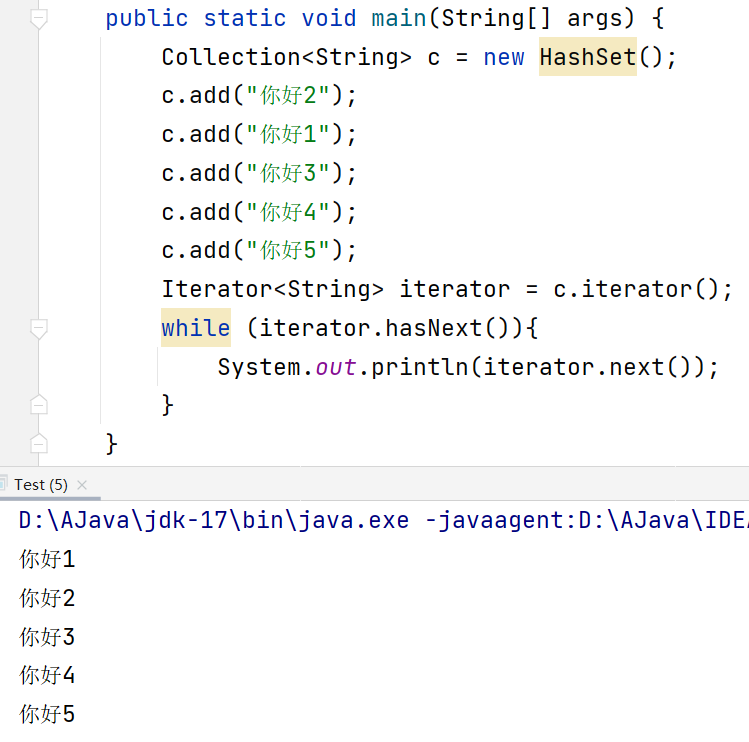Click the java.exe command line in console
Viewport: 749px width, 742px height.
(384, 520)
